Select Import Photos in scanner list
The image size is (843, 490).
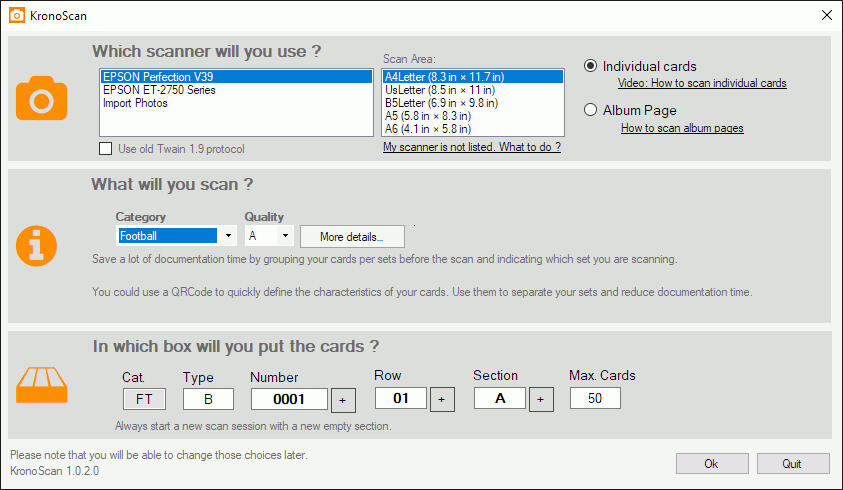(x=136, y=103)
